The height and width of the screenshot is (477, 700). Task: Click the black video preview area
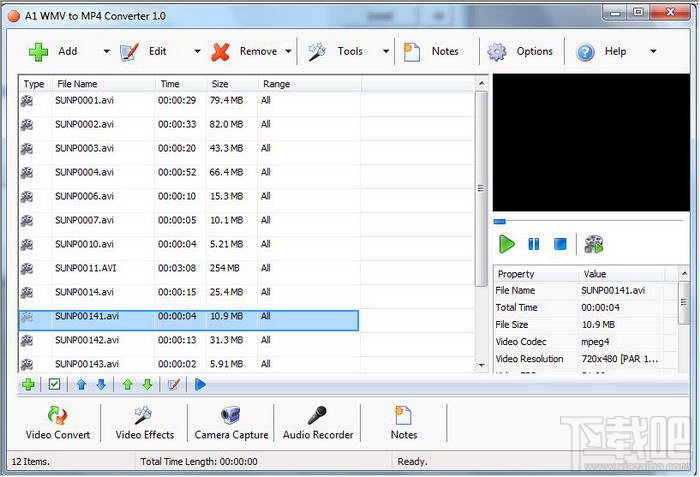click(x=591, y=142)
